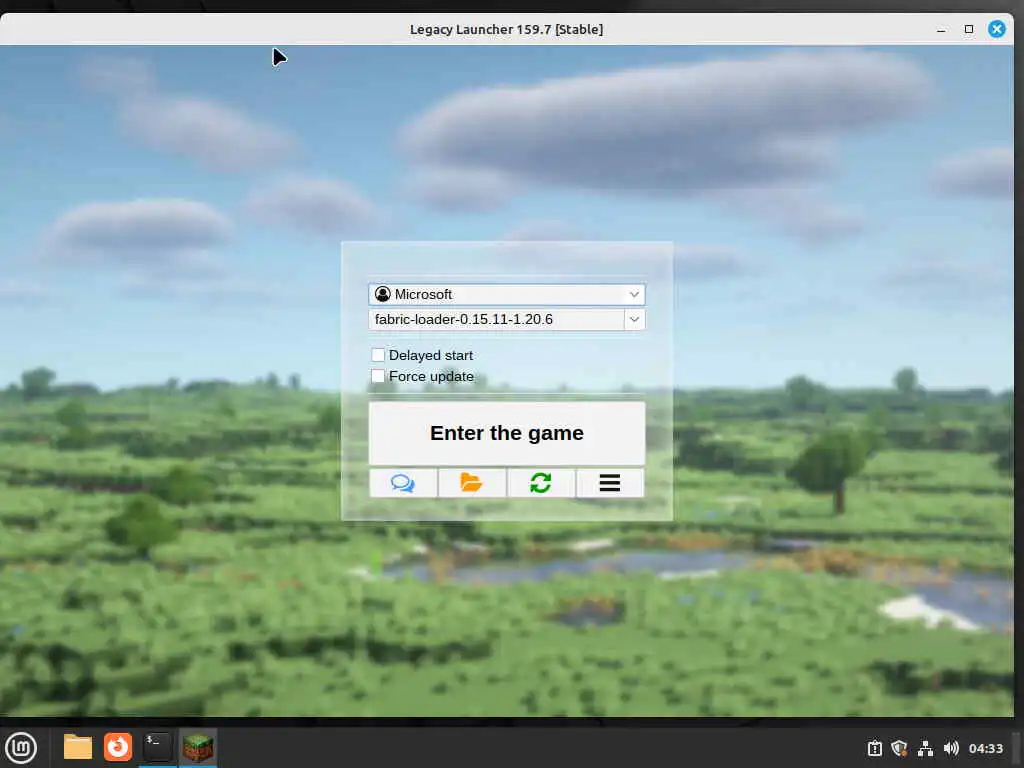Click the shield security tray icon
1024x768 pixels.
click(899, 748)
